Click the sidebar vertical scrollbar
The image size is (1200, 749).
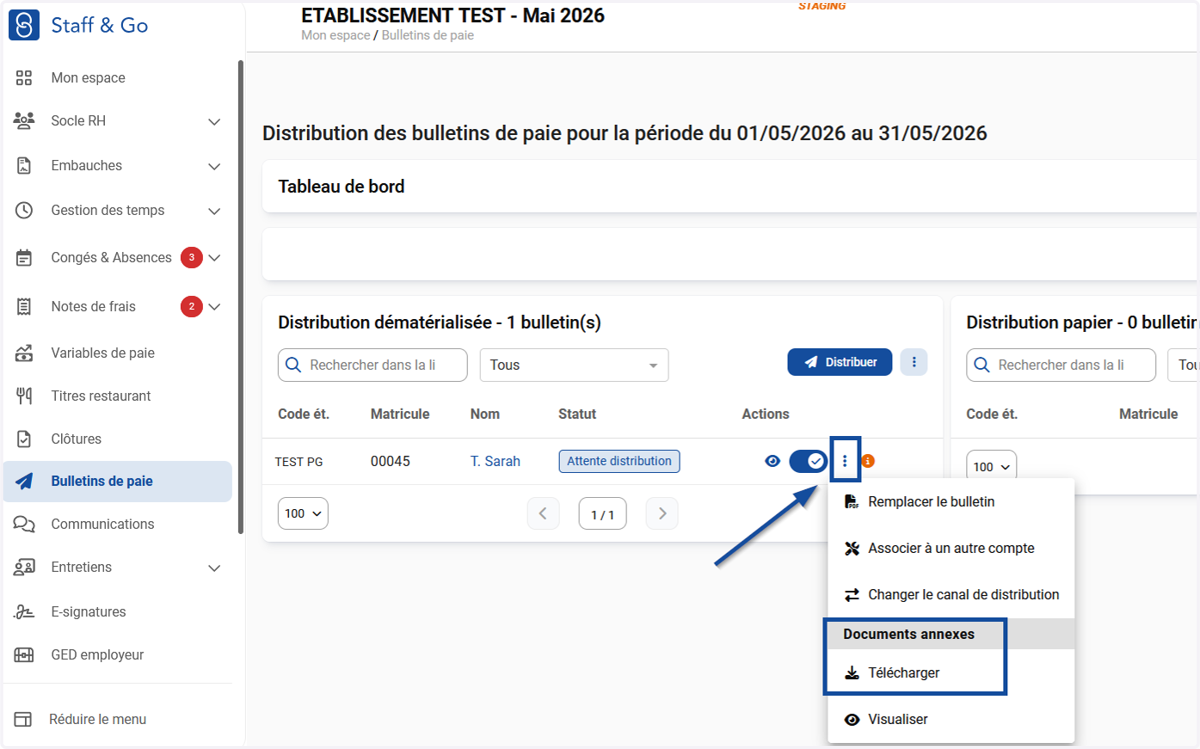[240, 297]
